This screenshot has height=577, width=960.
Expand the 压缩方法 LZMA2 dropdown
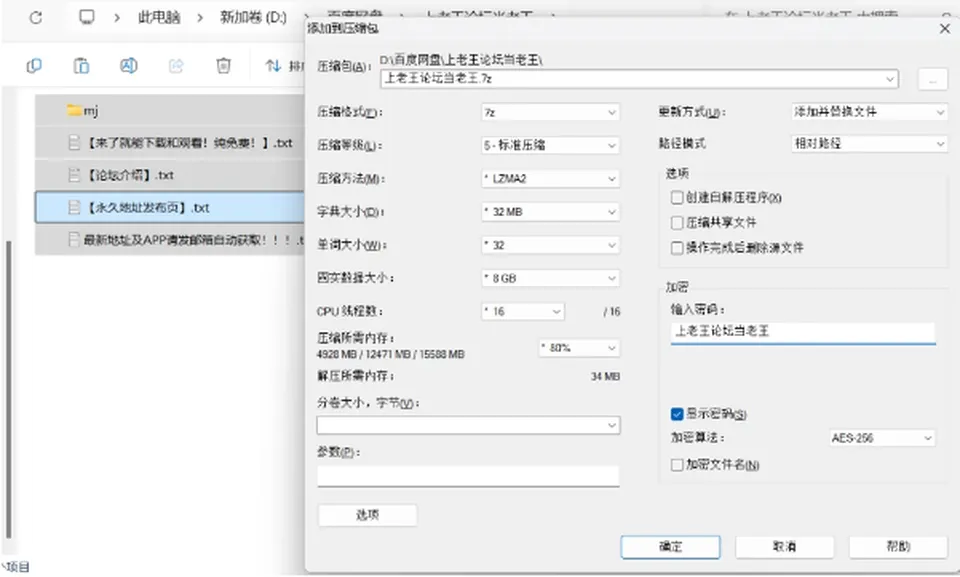(x=550, y=179)
